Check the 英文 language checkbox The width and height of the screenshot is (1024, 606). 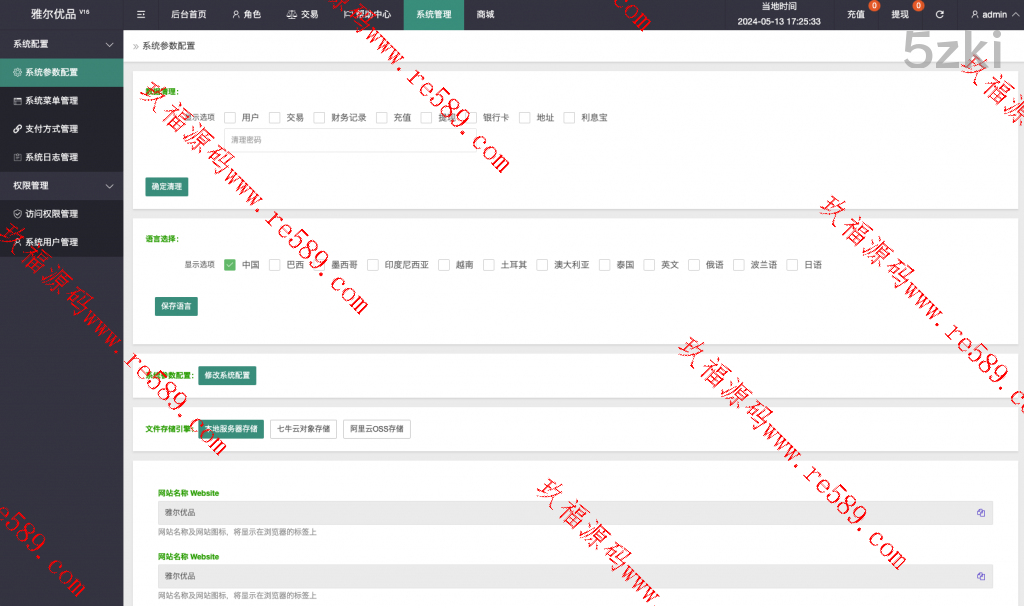[649, 265]
